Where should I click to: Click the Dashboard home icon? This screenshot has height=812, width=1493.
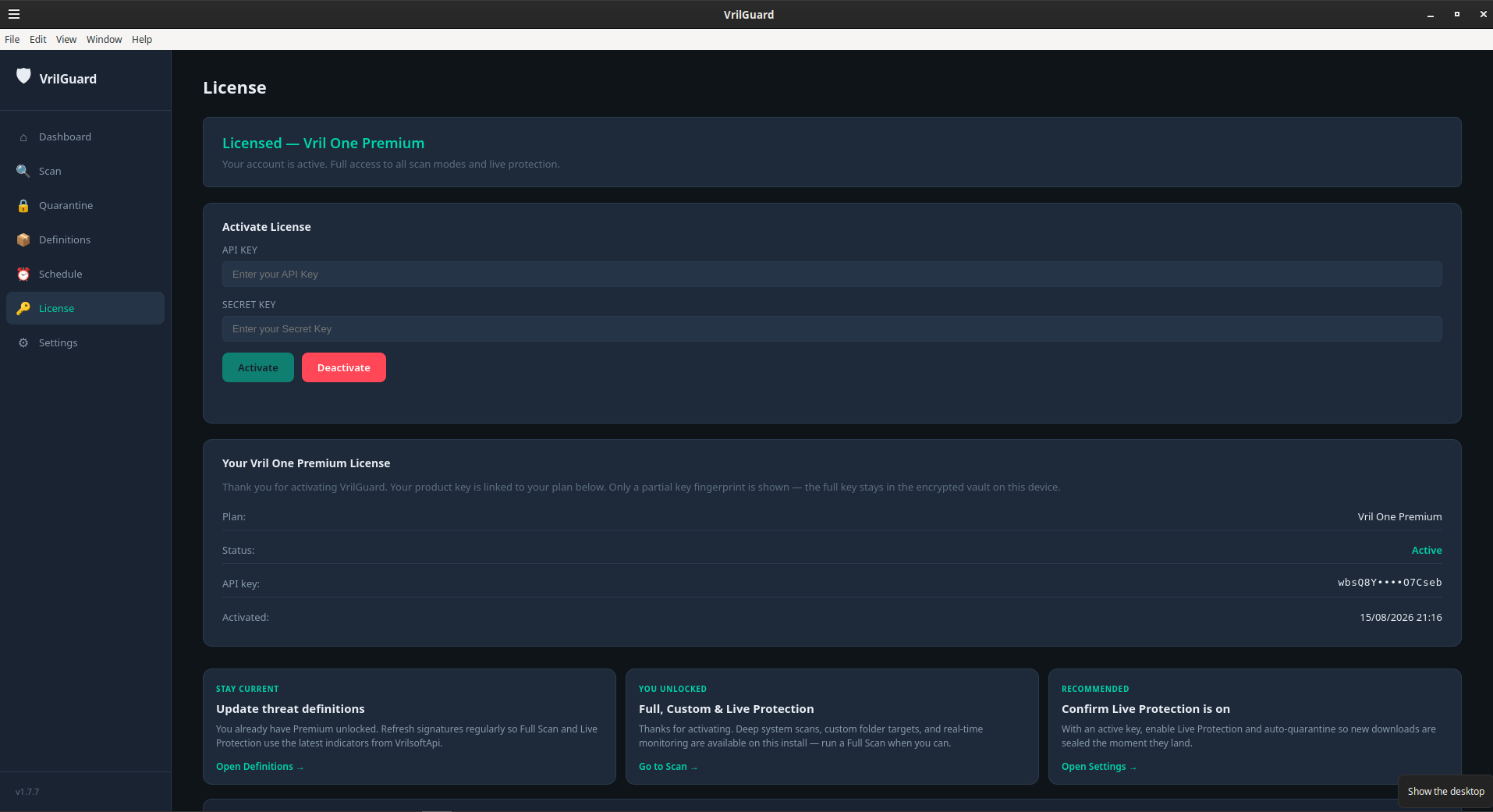click(23, 137)
